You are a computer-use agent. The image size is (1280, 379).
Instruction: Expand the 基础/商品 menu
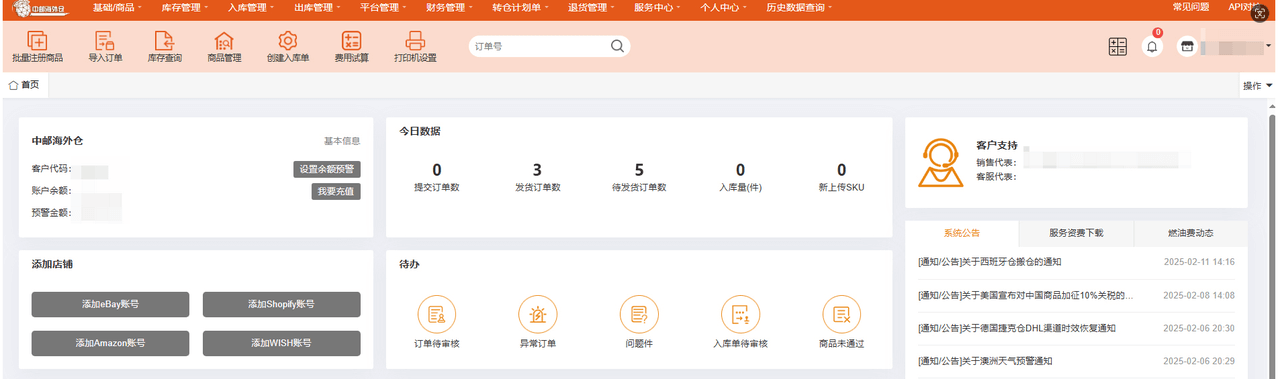tap(117, 7)
